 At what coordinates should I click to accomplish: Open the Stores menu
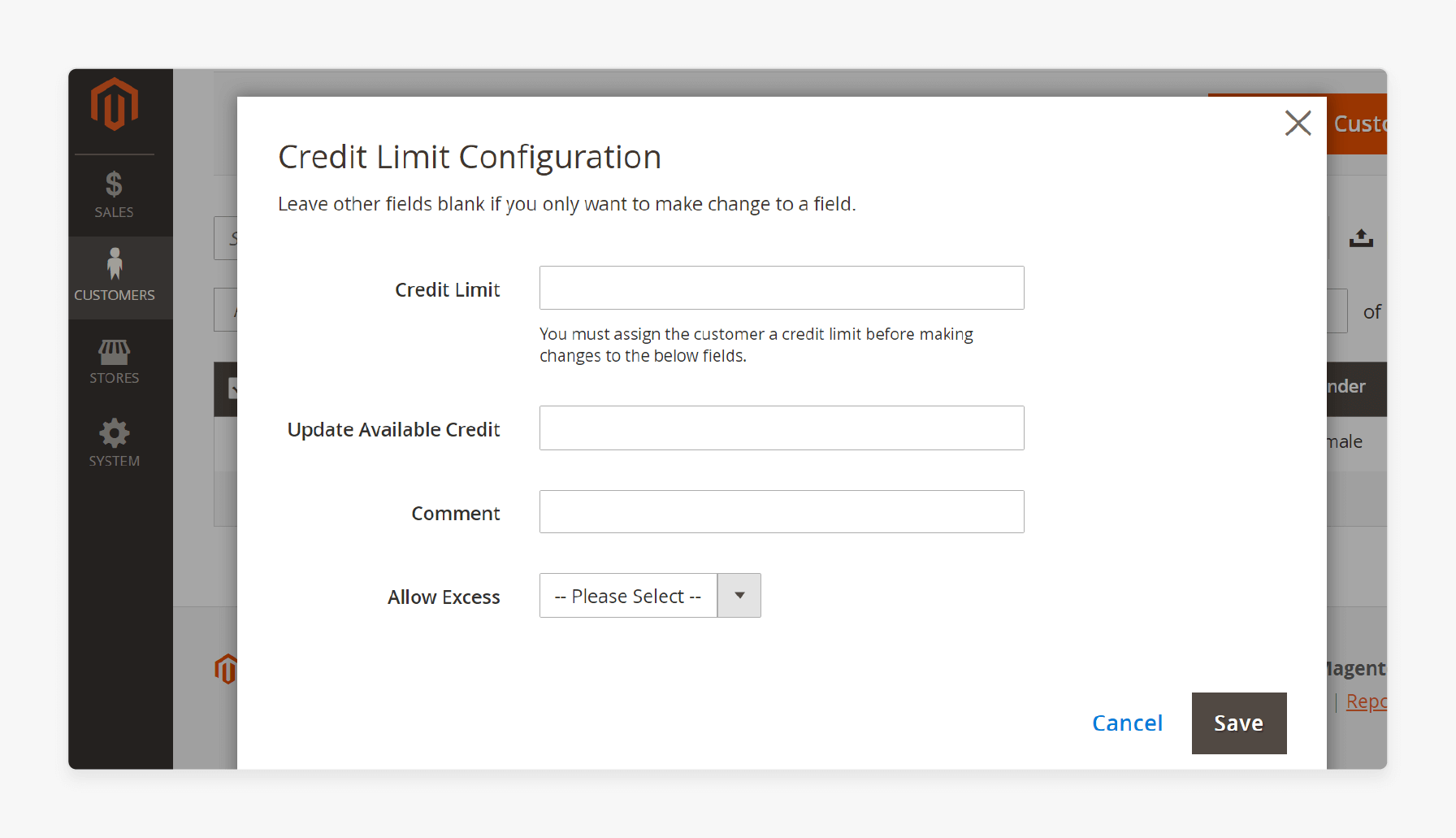point(114,362)
